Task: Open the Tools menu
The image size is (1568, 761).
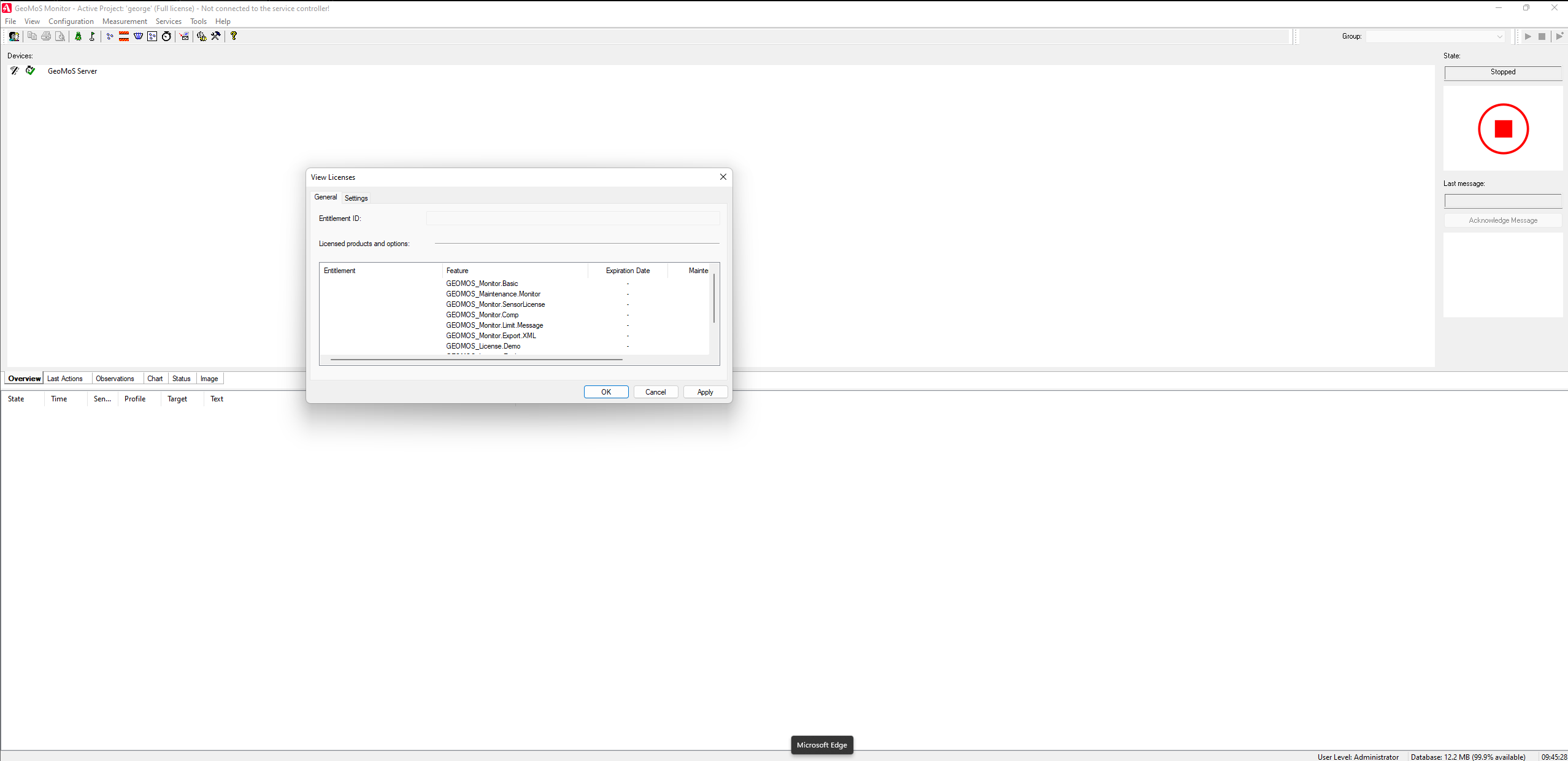Action: point(198,21)
